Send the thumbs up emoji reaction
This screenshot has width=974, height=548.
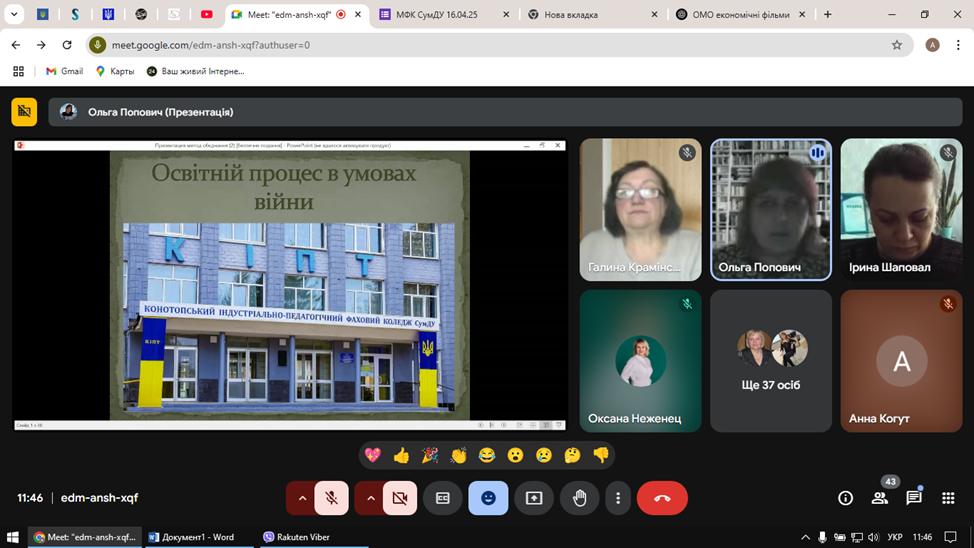pos(401,456)
